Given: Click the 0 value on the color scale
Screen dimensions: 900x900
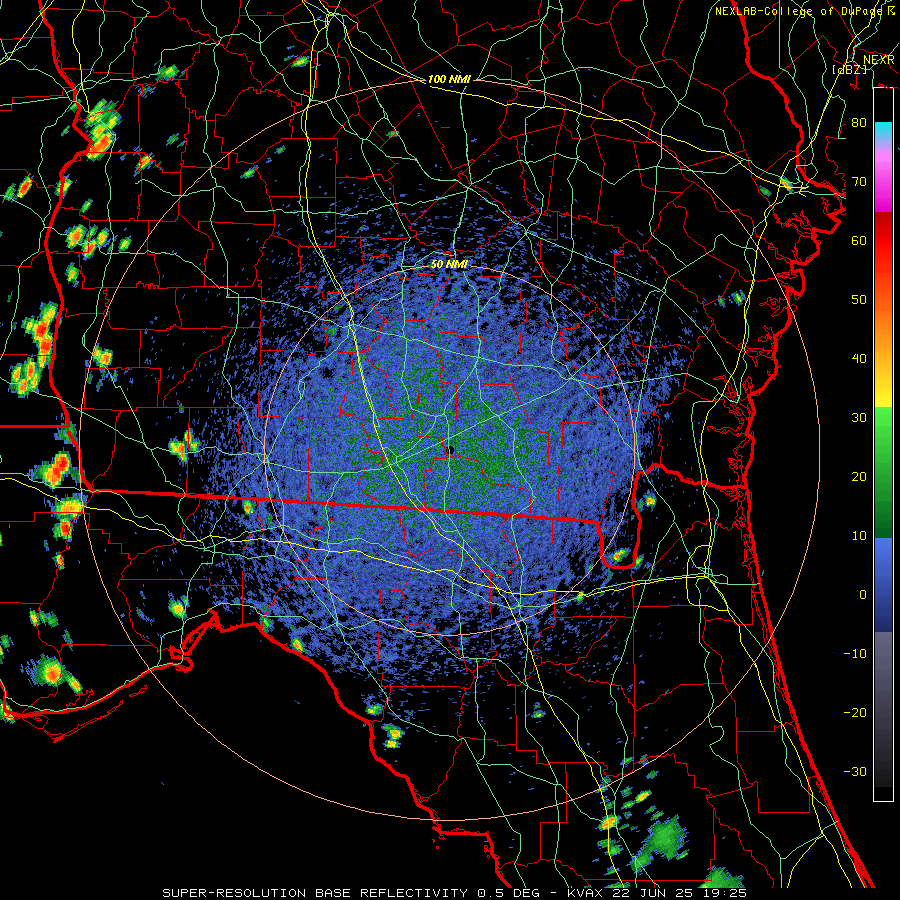Looking at the screenshot, I should pos(863,595).
